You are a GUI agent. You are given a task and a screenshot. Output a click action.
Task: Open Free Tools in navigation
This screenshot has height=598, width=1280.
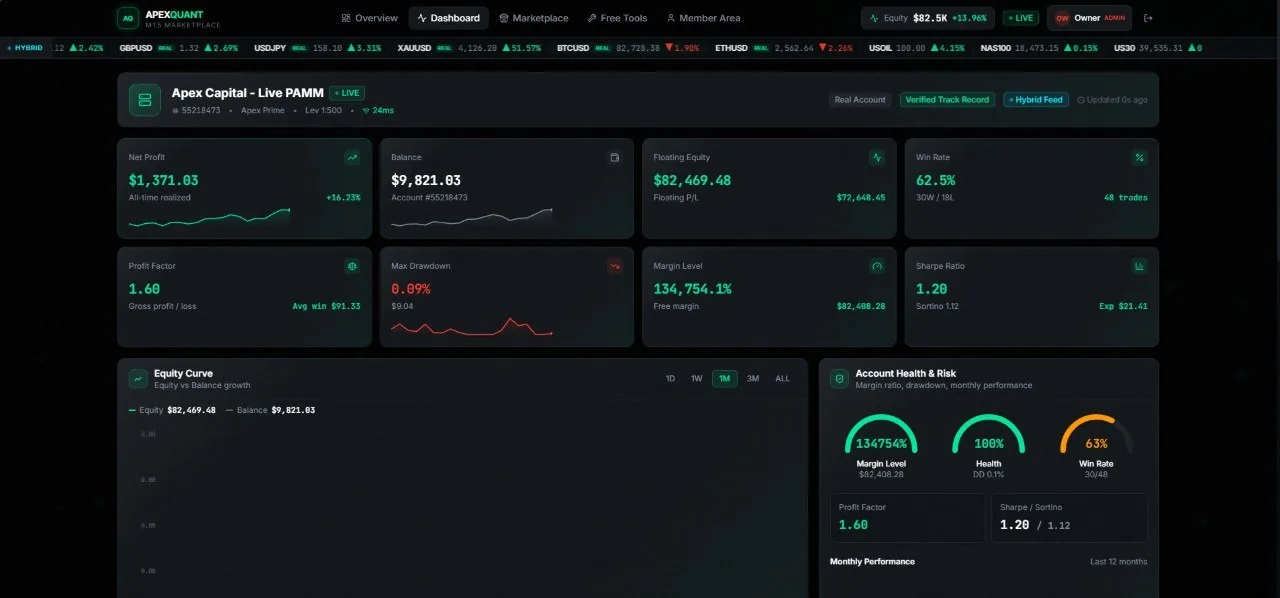coord(617,18)
